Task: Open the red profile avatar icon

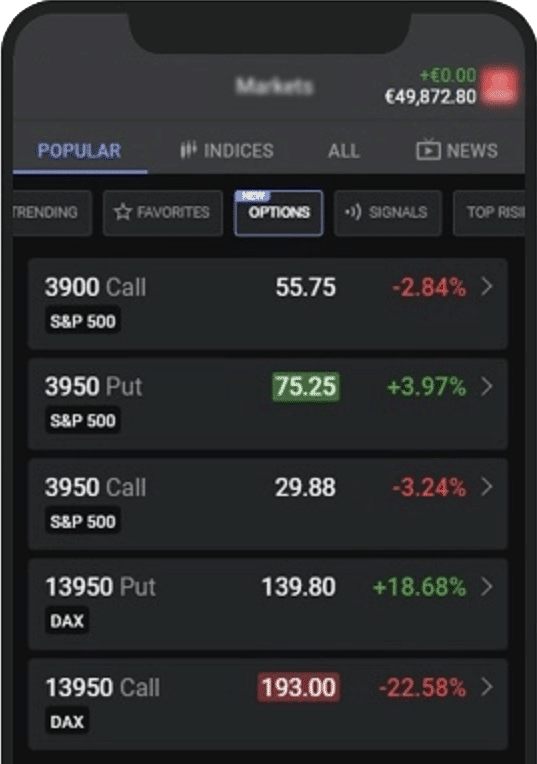Action: 499,87
